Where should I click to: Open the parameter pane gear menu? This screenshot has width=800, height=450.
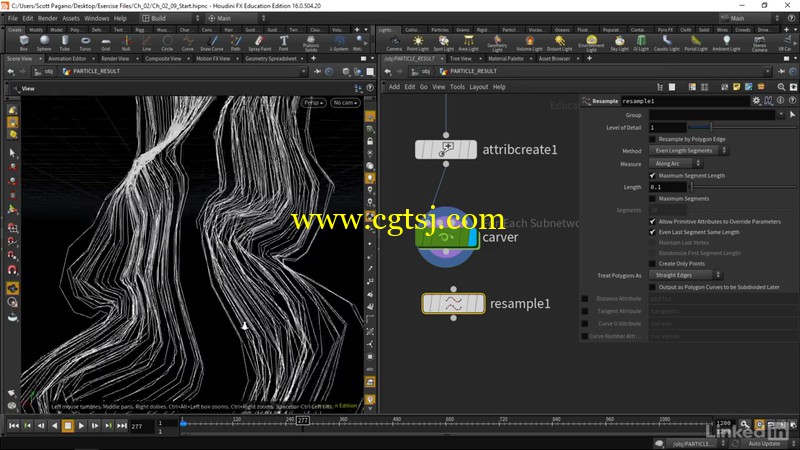point(756,101)
